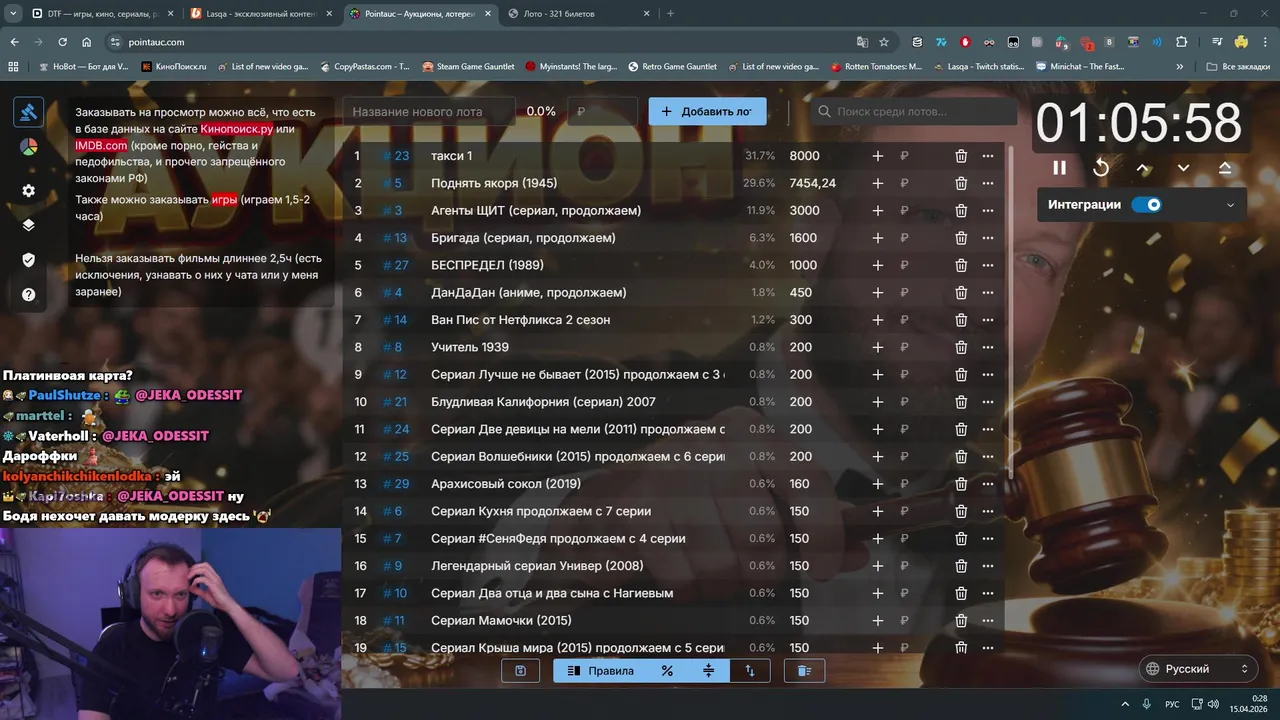Delete the Ван Пис от Нетфликса lot
Screen dimensions: 1280x720
961,320
